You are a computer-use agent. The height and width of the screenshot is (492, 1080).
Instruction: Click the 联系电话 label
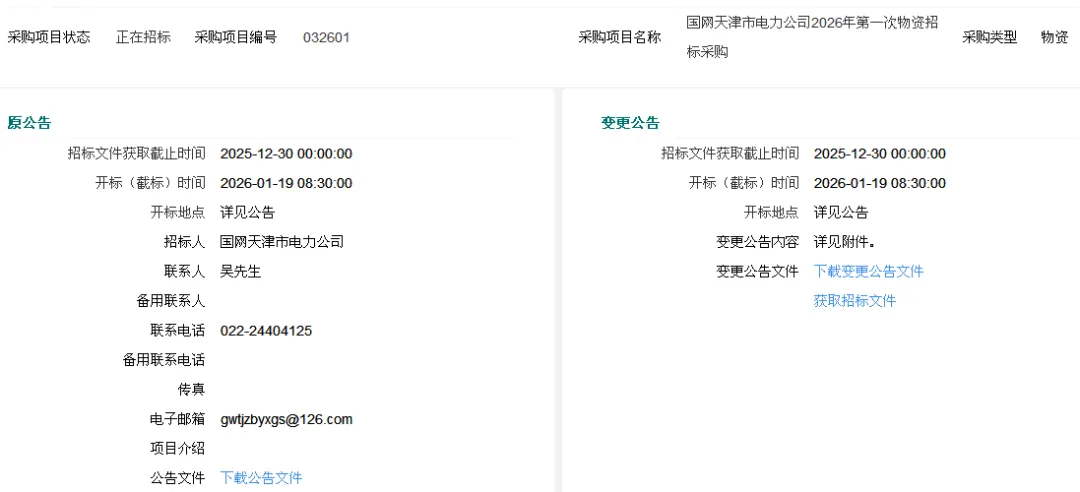coord(178,331)
